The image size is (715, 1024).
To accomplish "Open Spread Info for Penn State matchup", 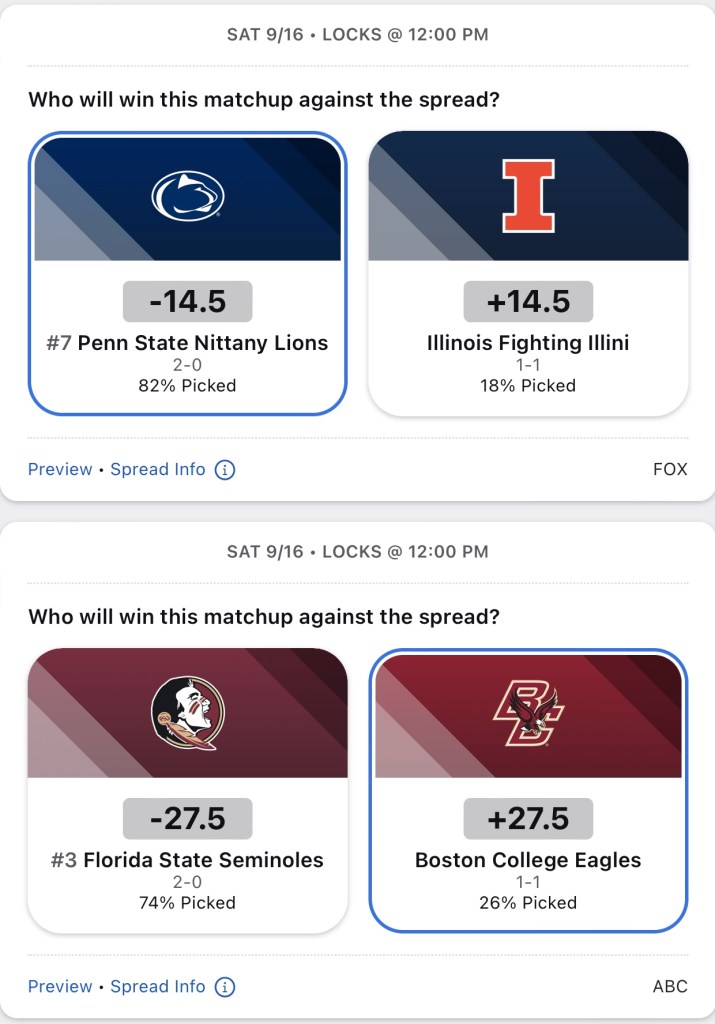I will point(157,469).
